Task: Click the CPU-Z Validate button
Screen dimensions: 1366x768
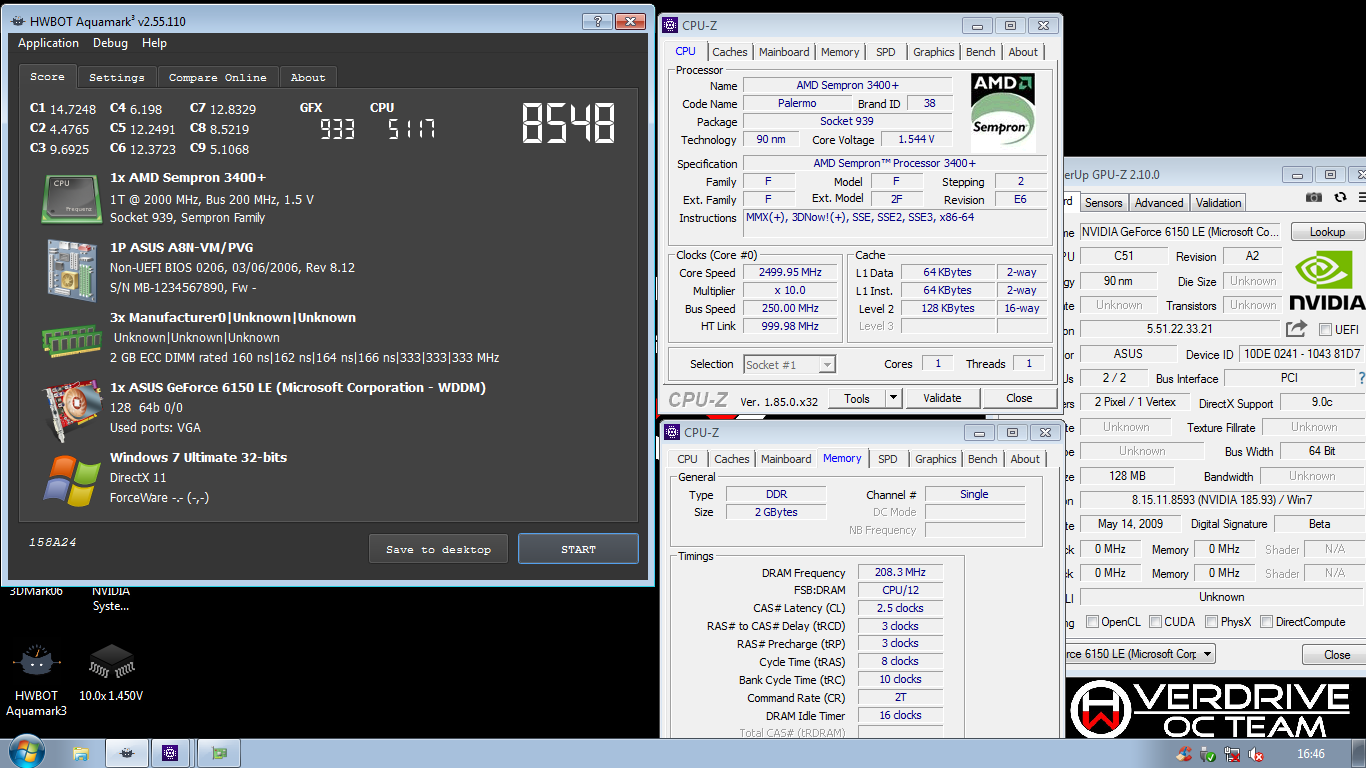Action: pyautogui.click(x=942, y=398)
